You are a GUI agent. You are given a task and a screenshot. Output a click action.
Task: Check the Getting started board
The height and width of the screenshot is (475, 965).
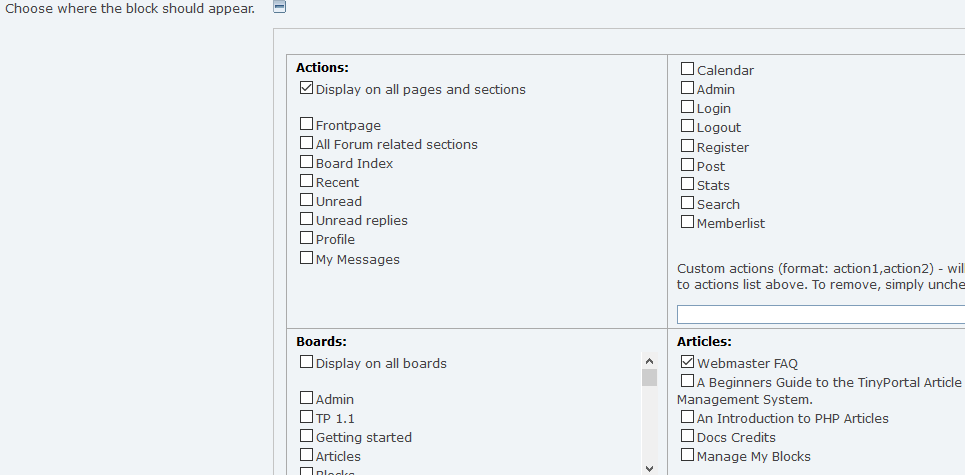pos(307,436)
